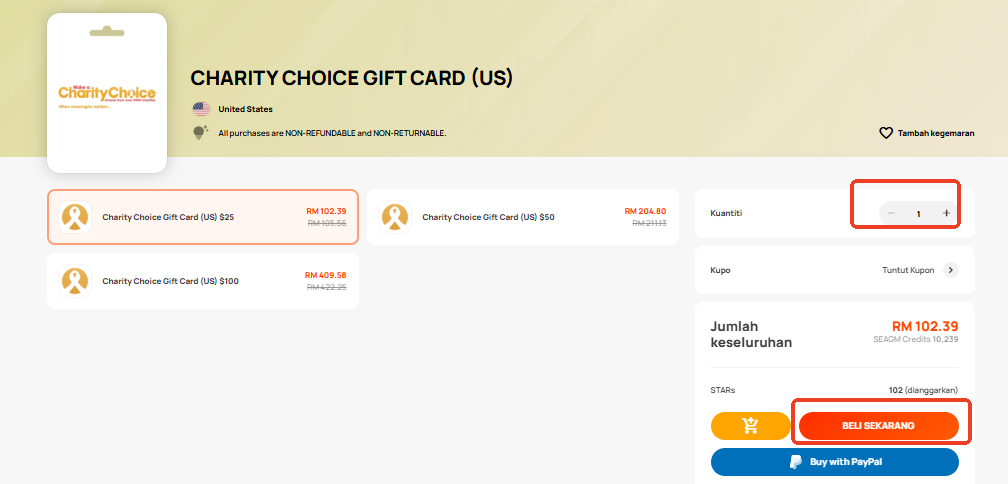The height and width of the screenshot is (484, 1008).
Task: Expand the Tuntut Kupon chevron arrow
Action: [951, 270]
